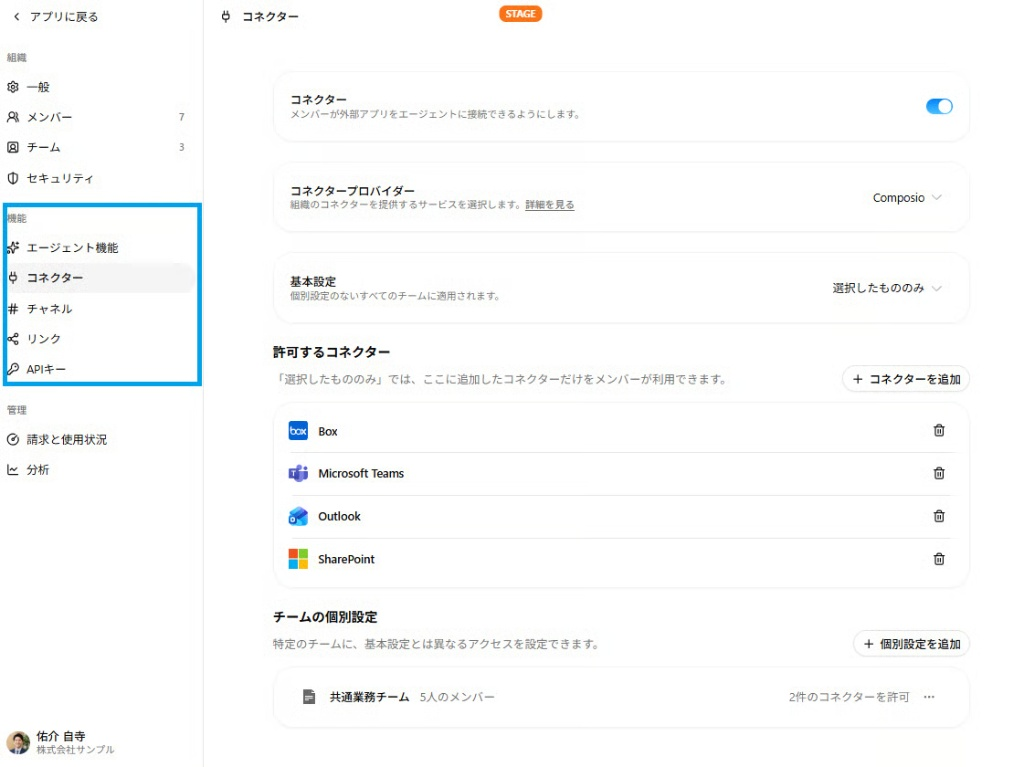Click the STAGE badge
Viewport: 1024px width, 767px height.
520,14
